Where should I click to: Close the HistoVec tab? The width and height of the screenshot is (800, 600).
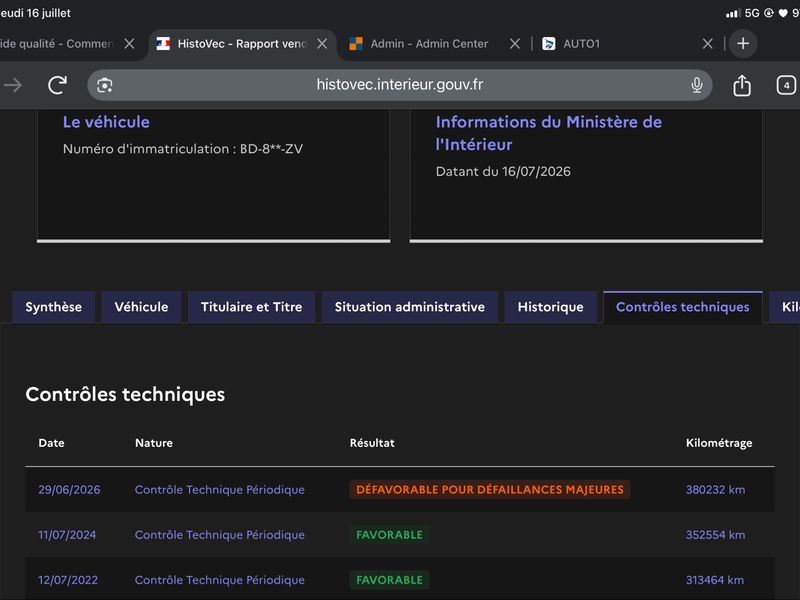tap(322, 44)
